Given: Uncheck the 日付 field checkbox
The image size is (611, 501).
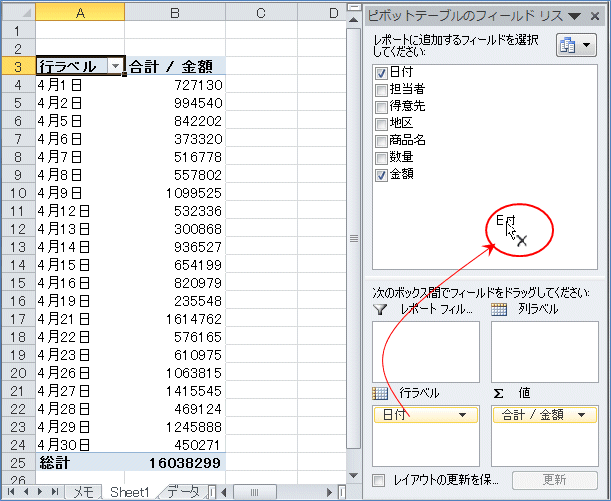Looking at the screenshot, I should 381,73.
